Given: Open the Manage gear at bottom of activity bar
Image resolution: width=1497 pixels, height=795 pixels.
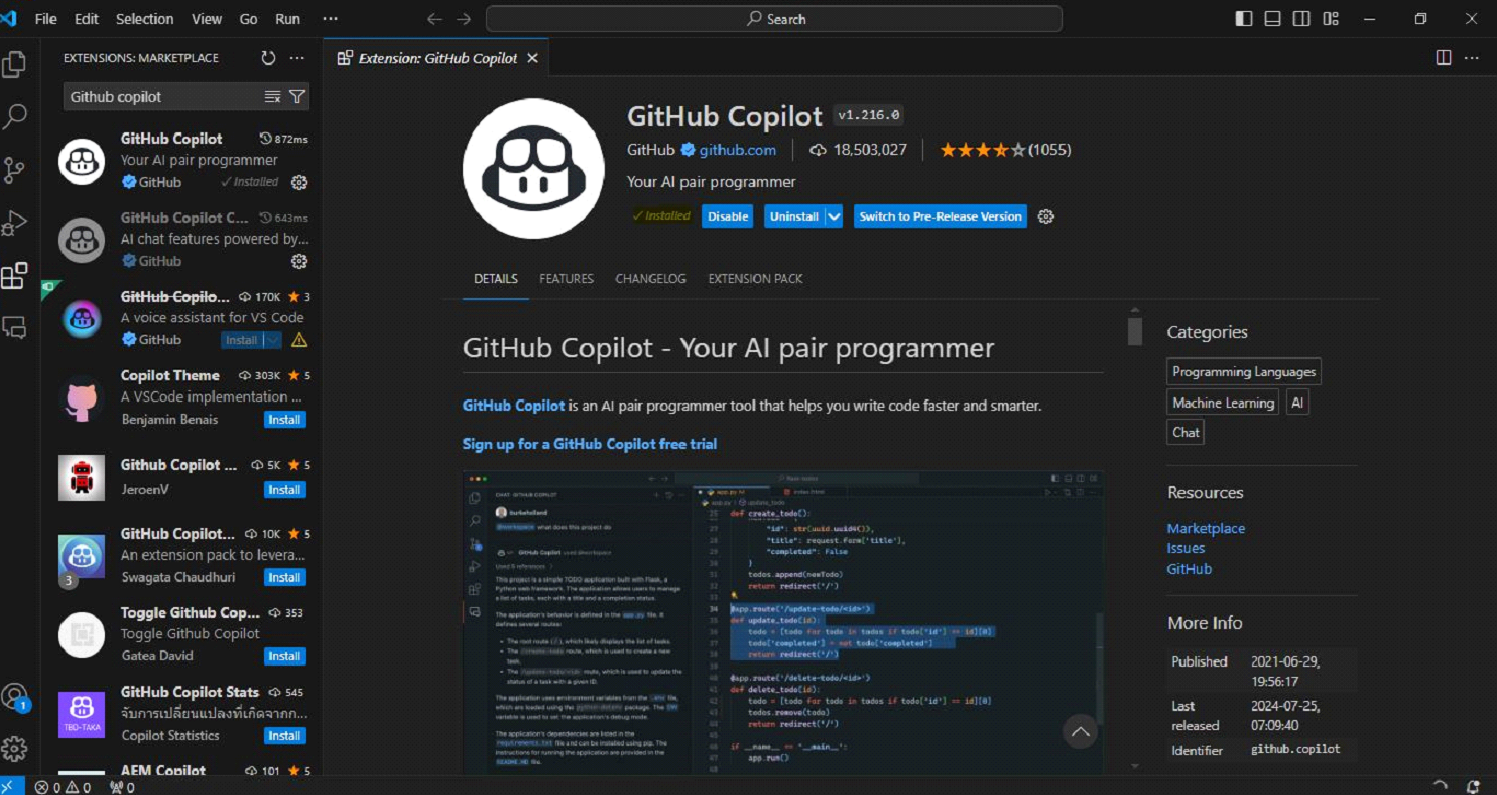Looking at the screenshot, I should 15,748.
